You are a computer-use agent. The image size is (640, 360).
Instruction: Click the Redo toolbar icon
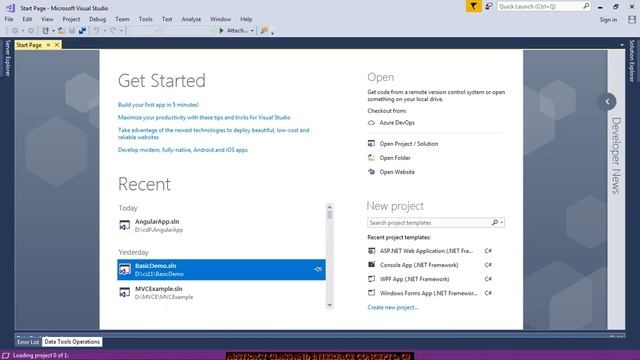pos(113,31)
